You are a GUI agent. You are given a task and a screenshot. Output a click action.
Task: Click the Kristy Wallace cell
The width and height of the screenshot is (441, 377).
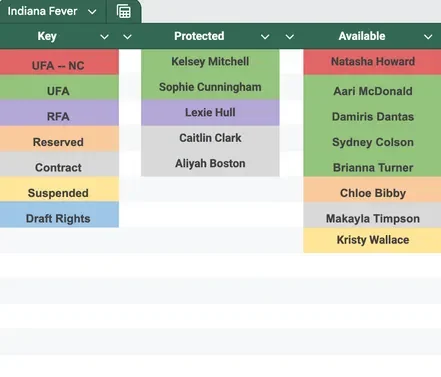[372, 240]
